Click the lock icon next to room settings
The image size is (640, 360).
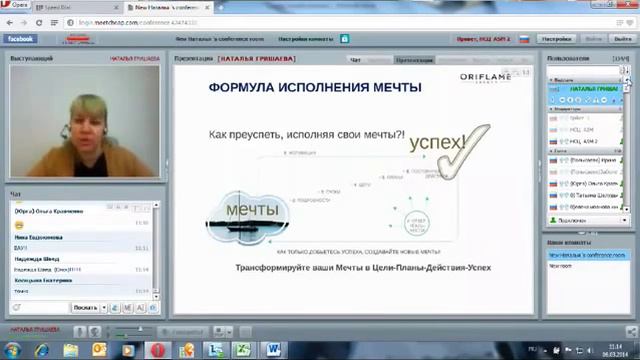click(x=344, y=39)
